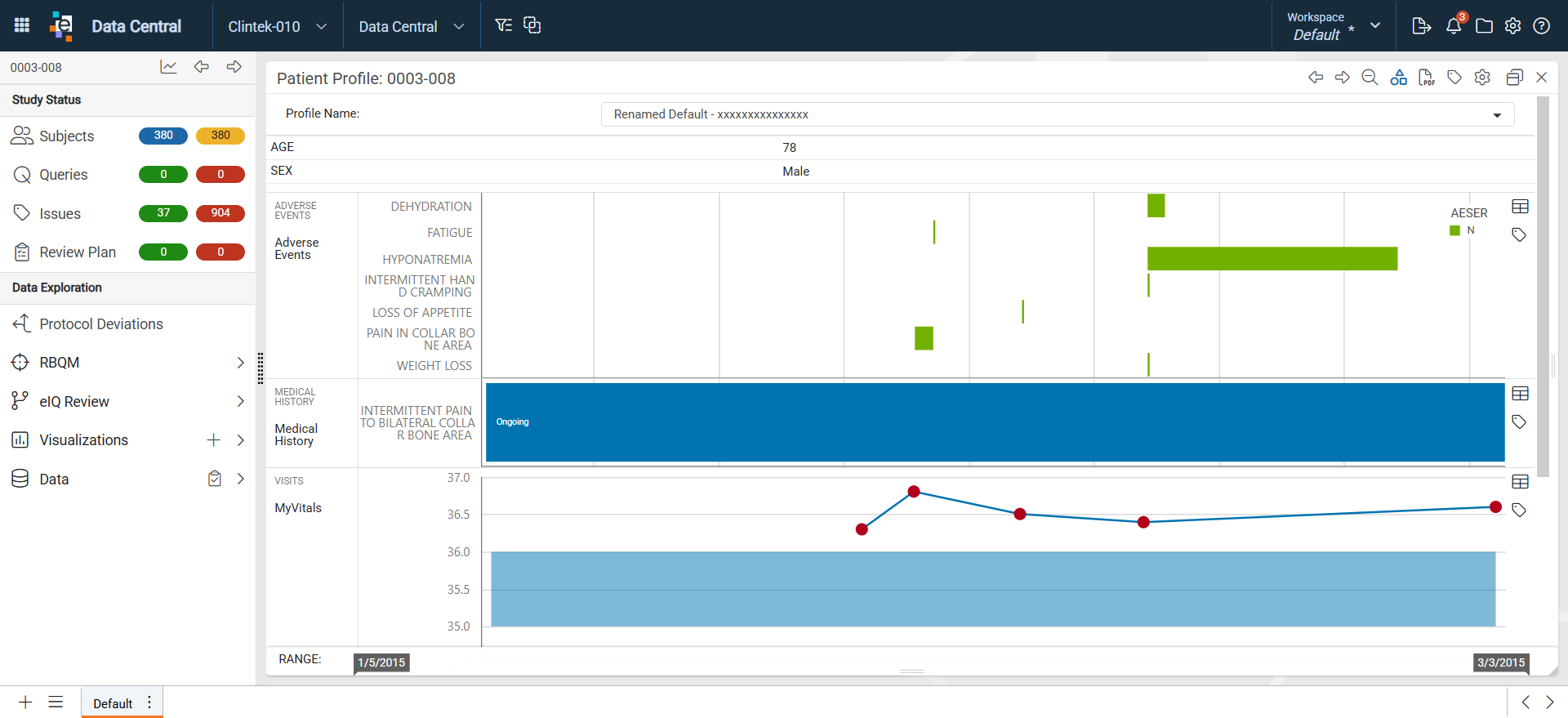Viewport: 1568px width, 718px height.
Task: Expand the RBQM menu
Action: point(240,363)
